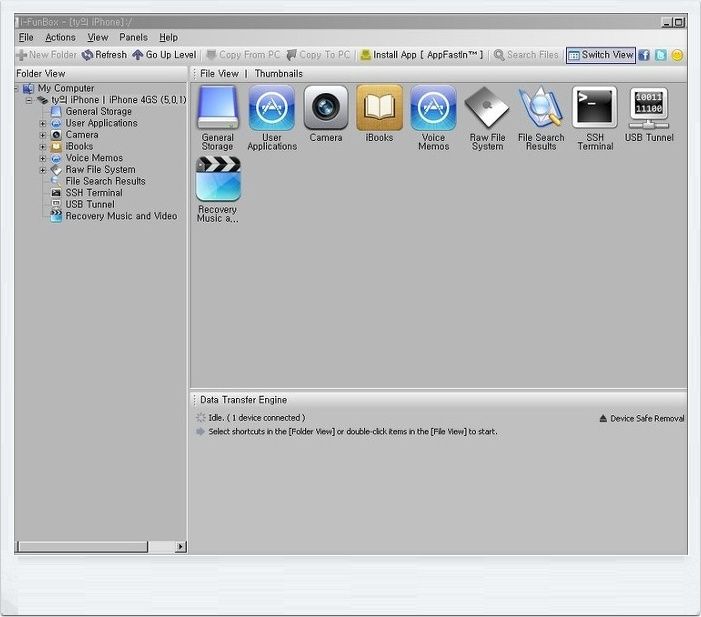Open the Panels menu
Screen dimensions: 701x617
133,37
